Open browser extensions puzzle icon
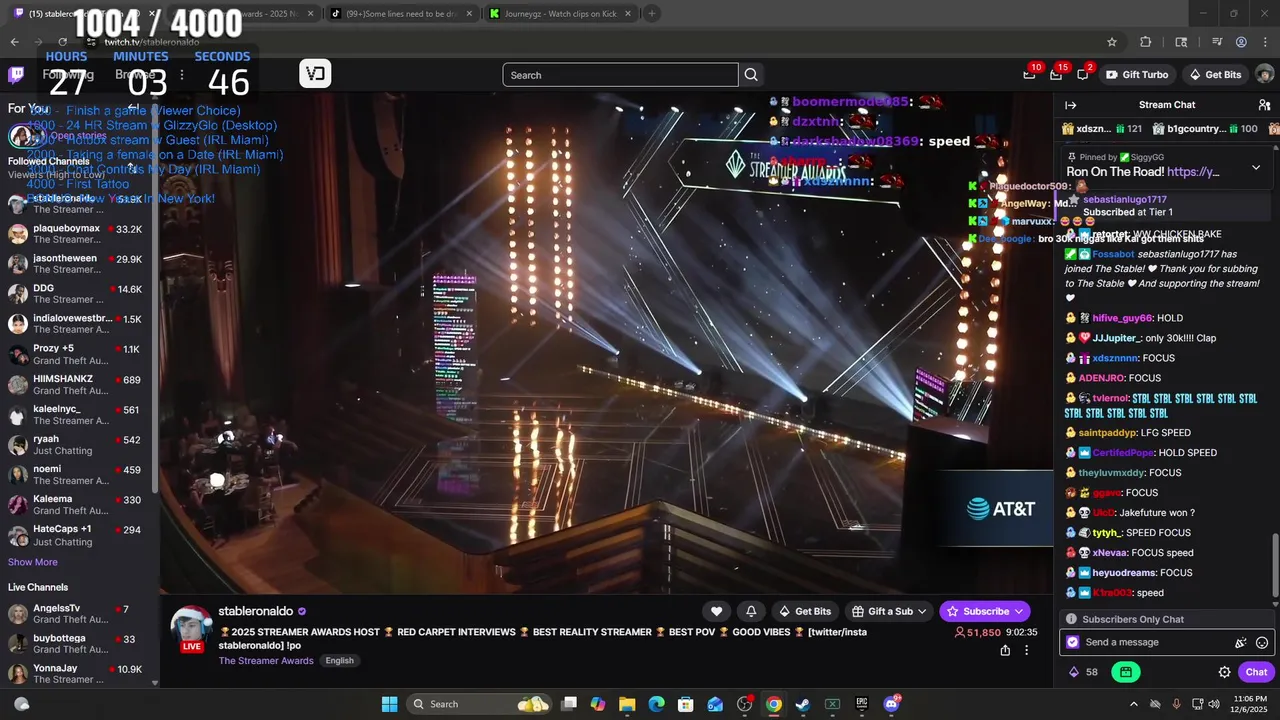 [1146, 42]
